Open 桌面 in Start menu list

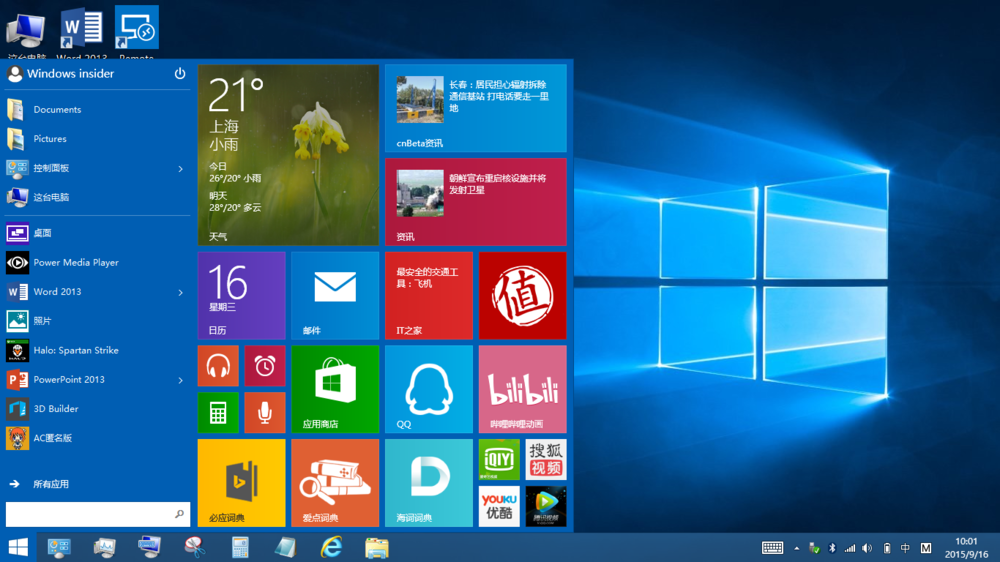[98, 233]
